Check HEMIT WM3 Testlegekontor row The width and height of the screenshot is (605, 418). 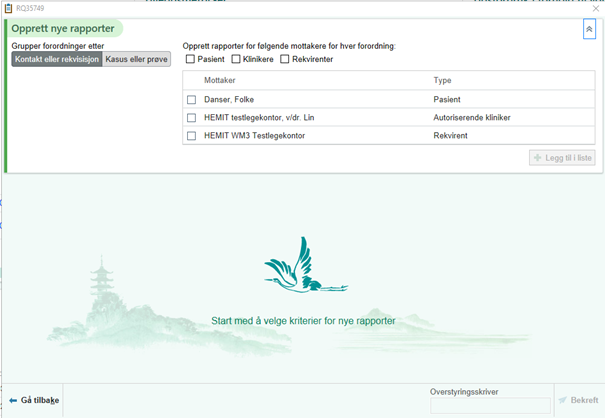[191, 136]
